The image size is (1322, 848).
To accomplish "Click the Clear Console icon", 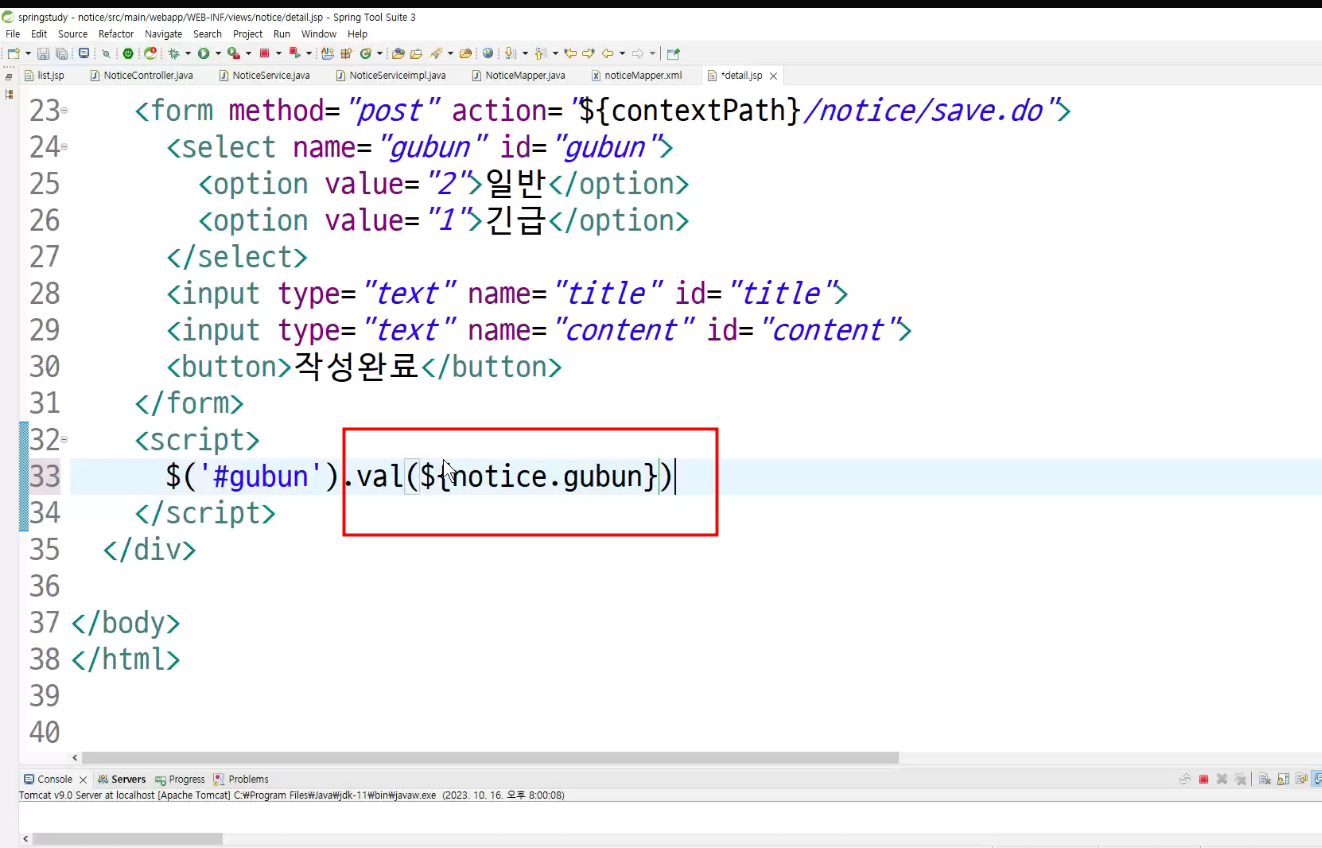I will (1265, 779).
